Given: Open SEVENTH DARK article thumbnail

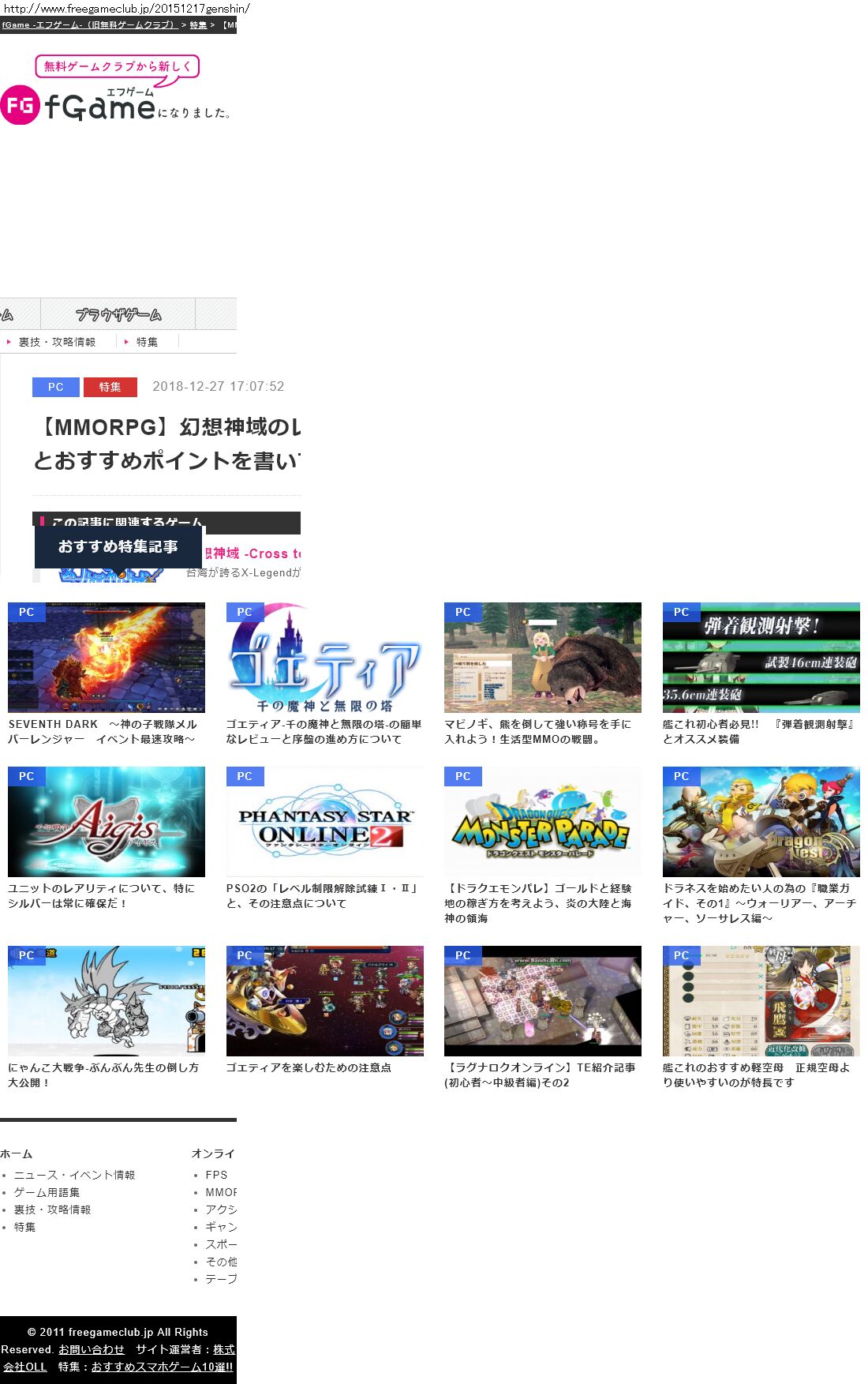Looking at the screenshot, I should [x=107, y=658].
